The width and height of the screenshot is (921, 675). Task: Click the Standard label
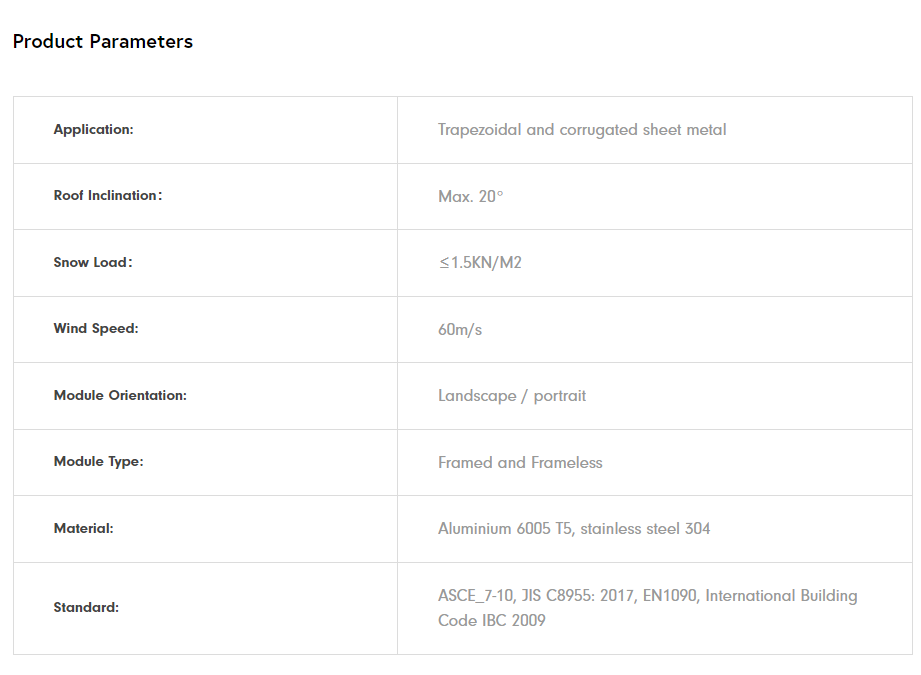pyautogui.click(x=86, y=608)
